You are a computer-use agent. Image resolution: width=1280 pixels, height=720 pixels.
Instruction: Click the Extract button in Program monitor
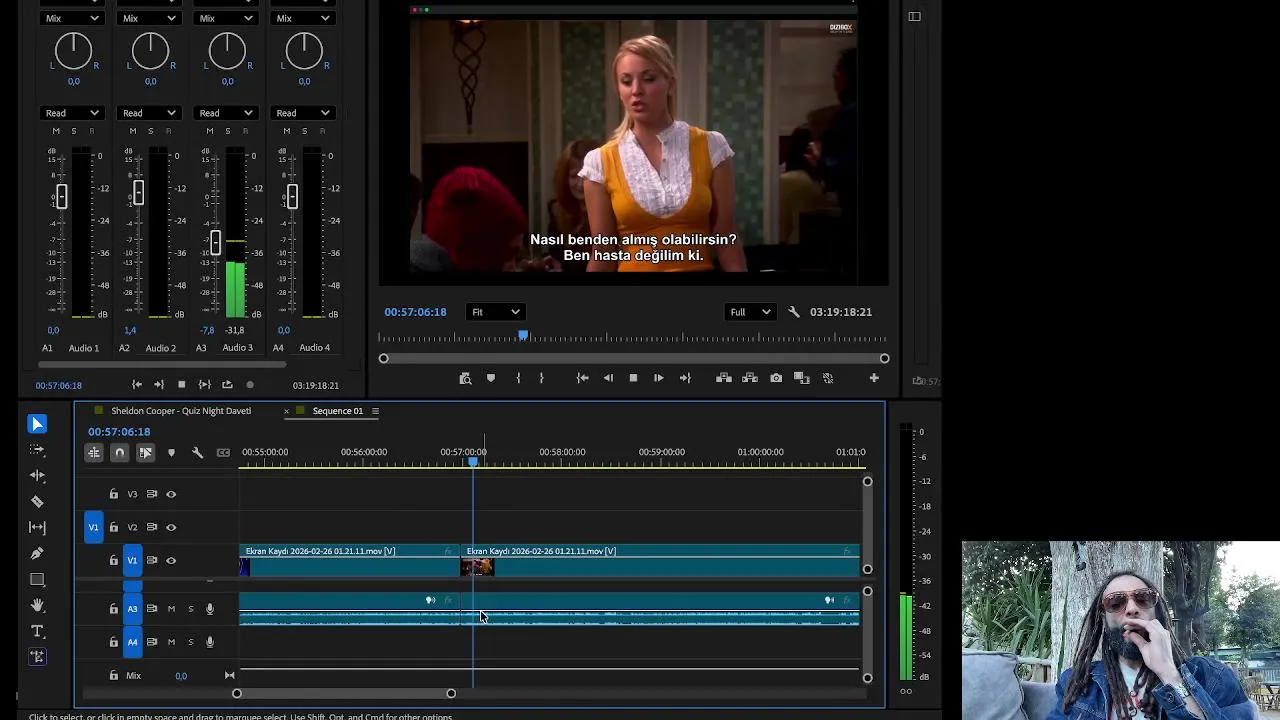point(750,378)
